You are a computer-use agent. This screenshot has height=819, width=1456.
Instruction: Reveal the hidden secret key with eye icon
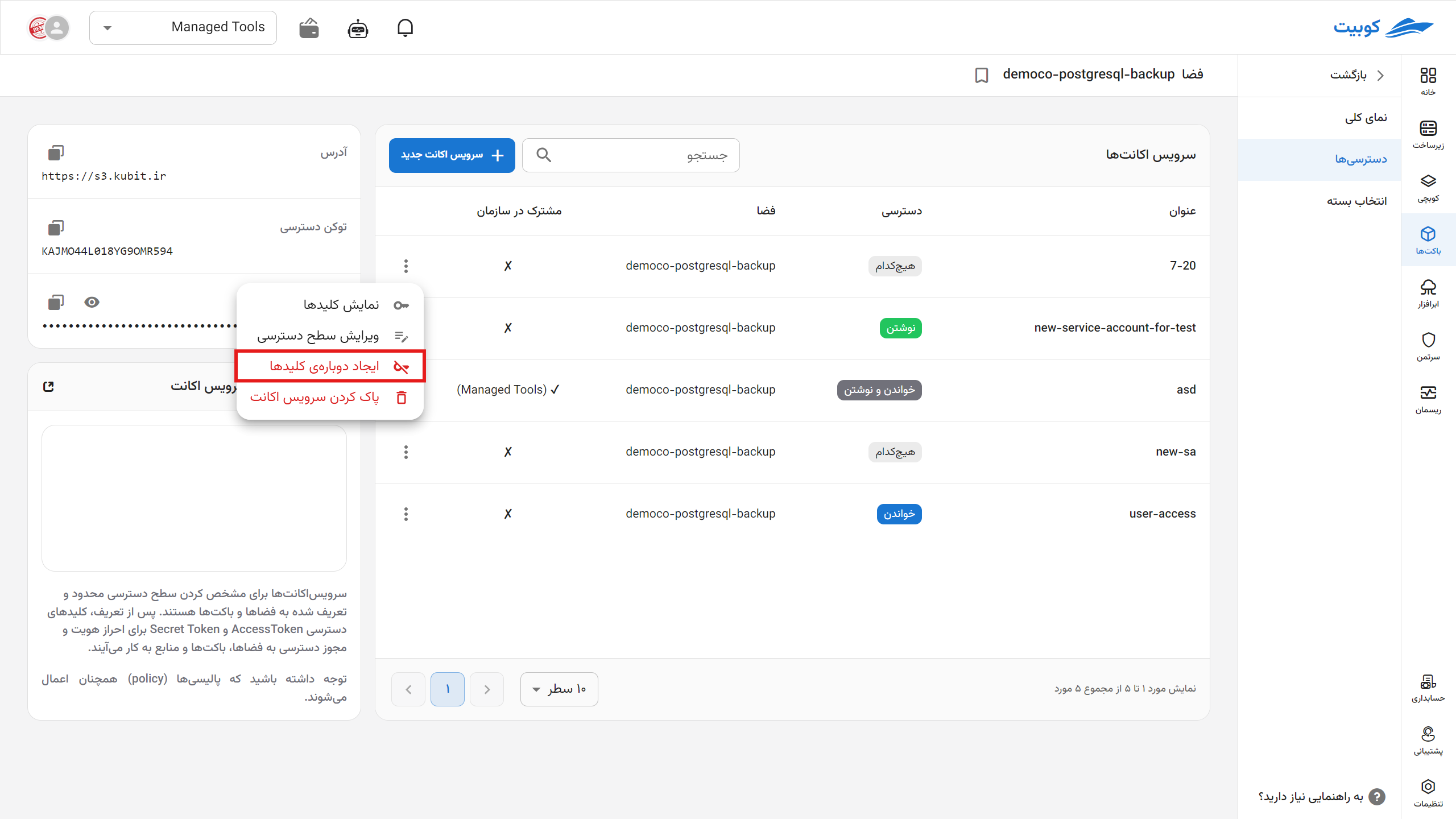[92, 302]
